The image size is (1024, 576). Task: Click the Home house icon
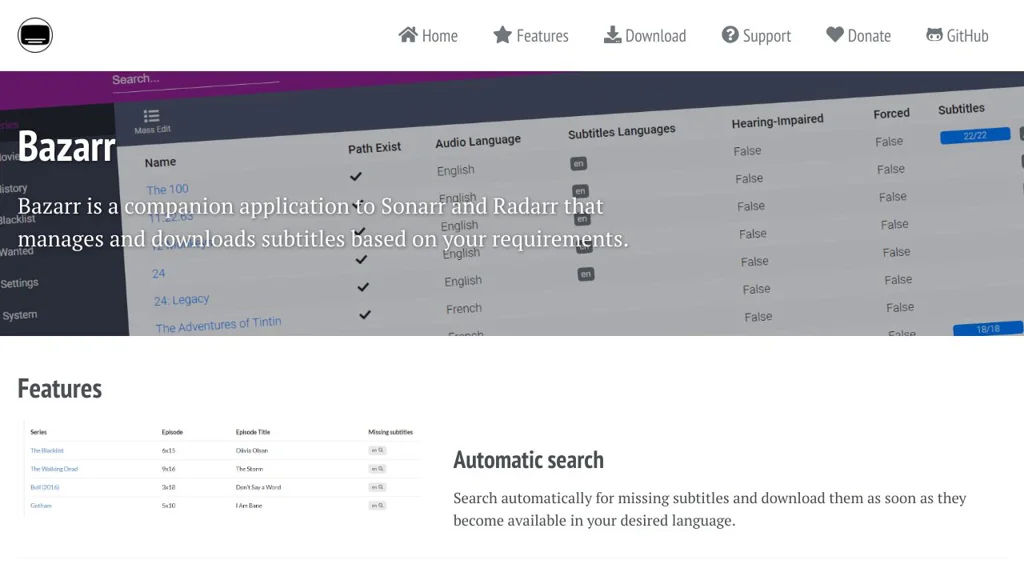pos(408,35)
